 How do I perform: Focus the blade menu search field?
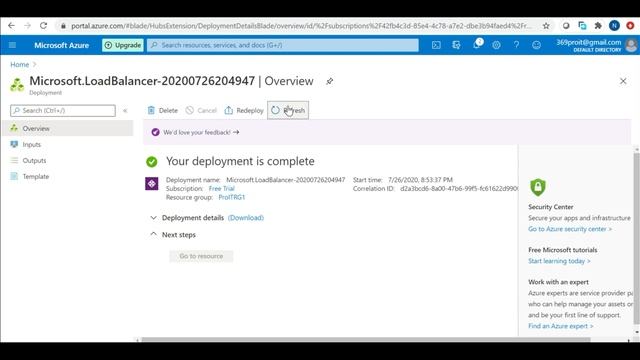click(63, 111)
